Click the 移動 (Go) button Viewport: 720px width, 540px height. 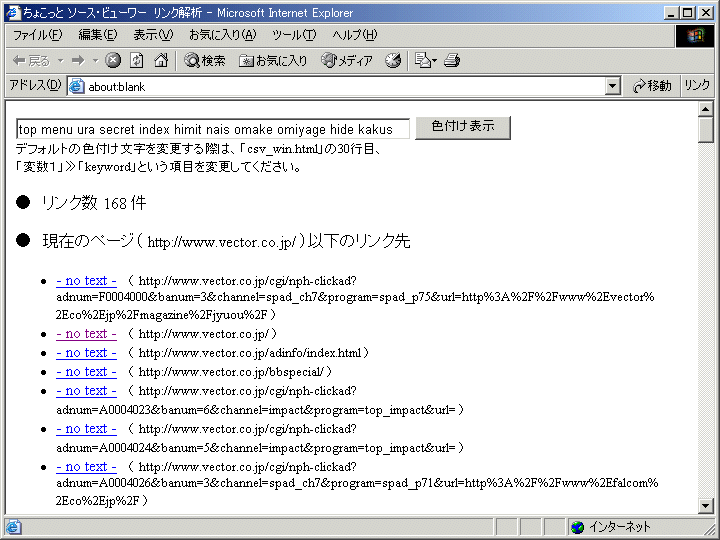tap(652, 86)
